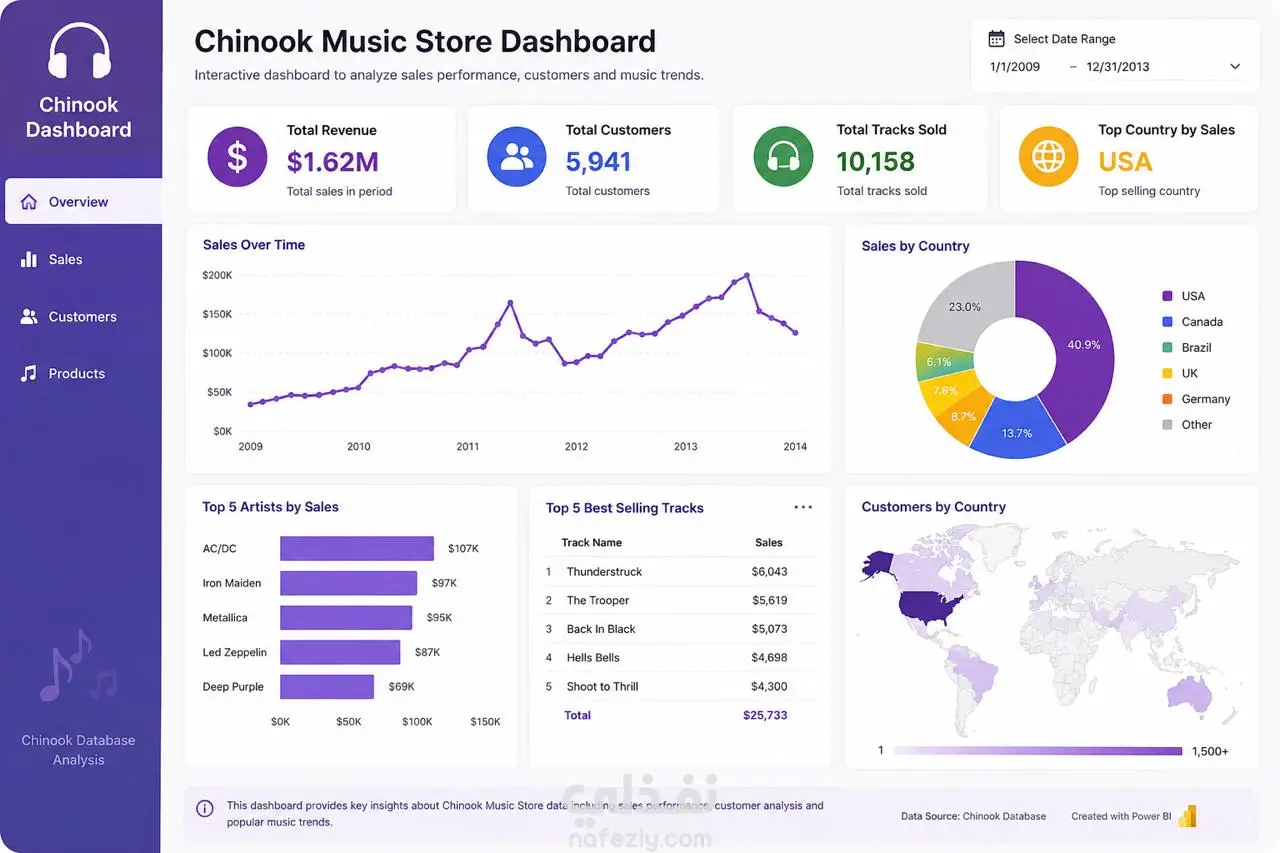The width and height of the screenshot is (1280, 853).
Task: Click the Metallica sales bar
Action: click(346, 618)
